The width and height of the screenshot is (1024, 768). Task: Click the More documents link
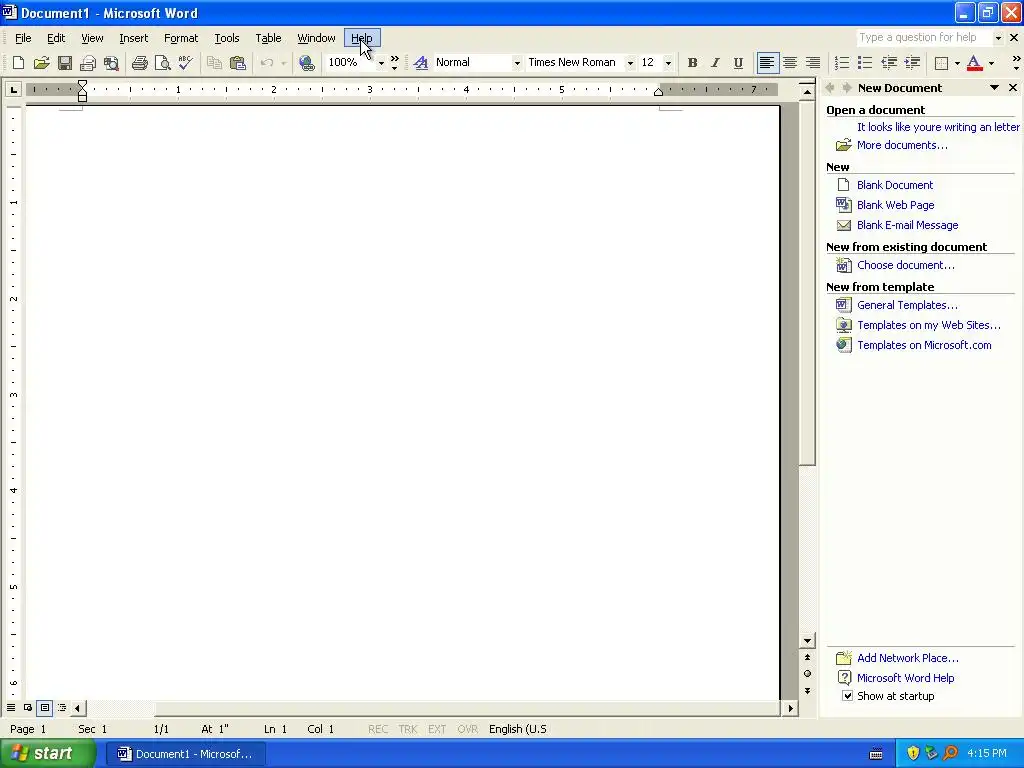(902, 145)
